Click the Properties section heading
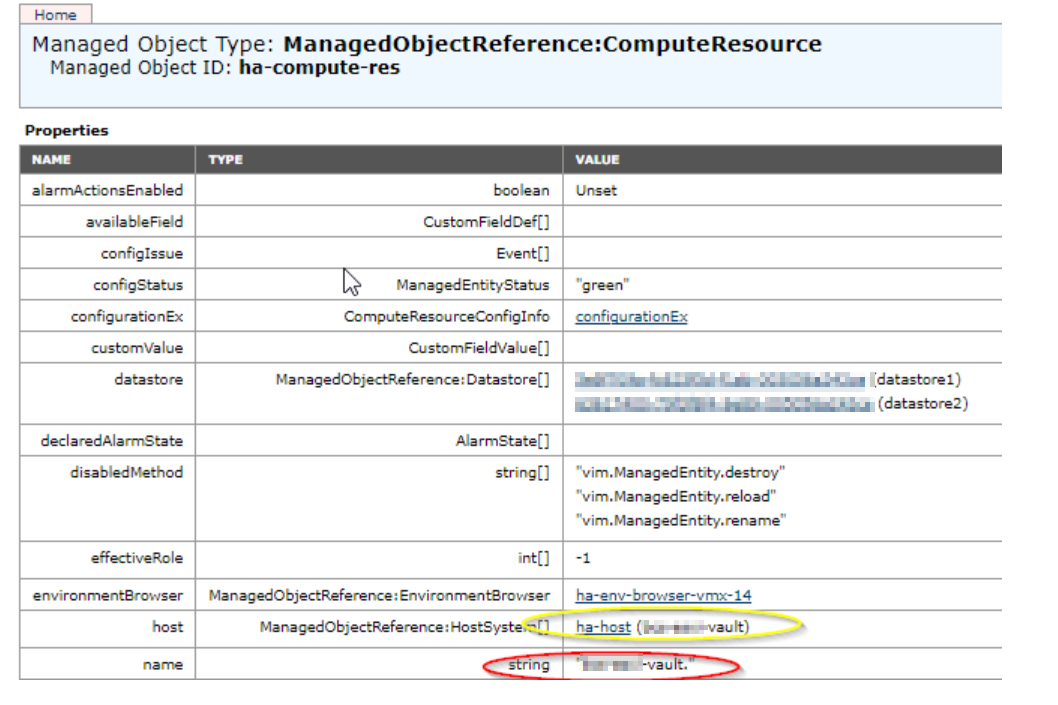 click(66, 131)
